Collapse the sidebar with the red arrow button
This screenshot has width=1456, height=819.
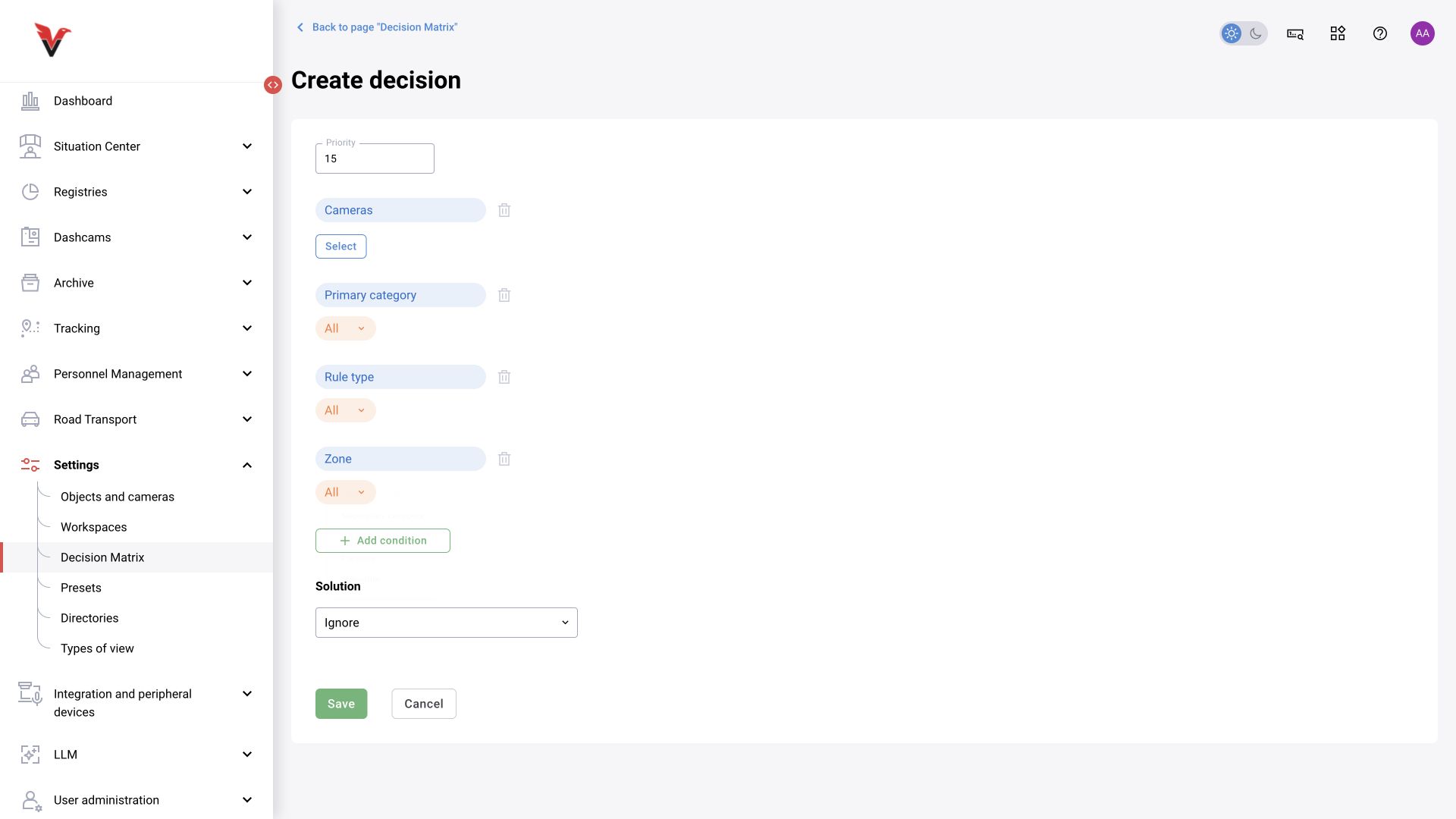[273, 85]
